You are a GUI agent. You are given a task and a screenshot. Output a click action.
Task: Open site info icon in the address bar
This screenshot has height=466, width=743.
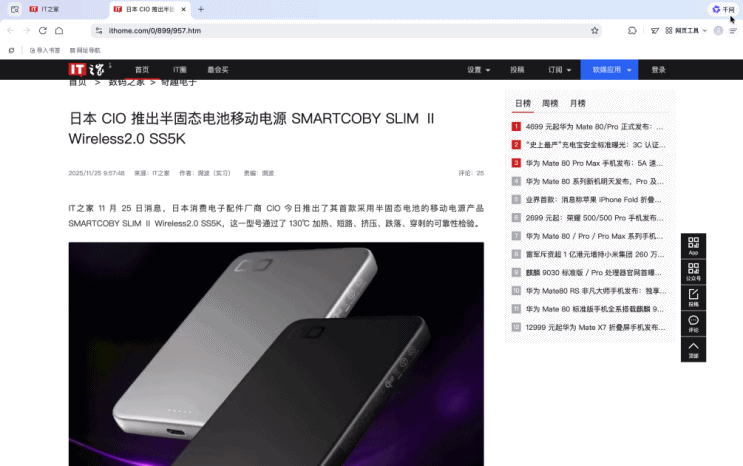click(99, 30)
